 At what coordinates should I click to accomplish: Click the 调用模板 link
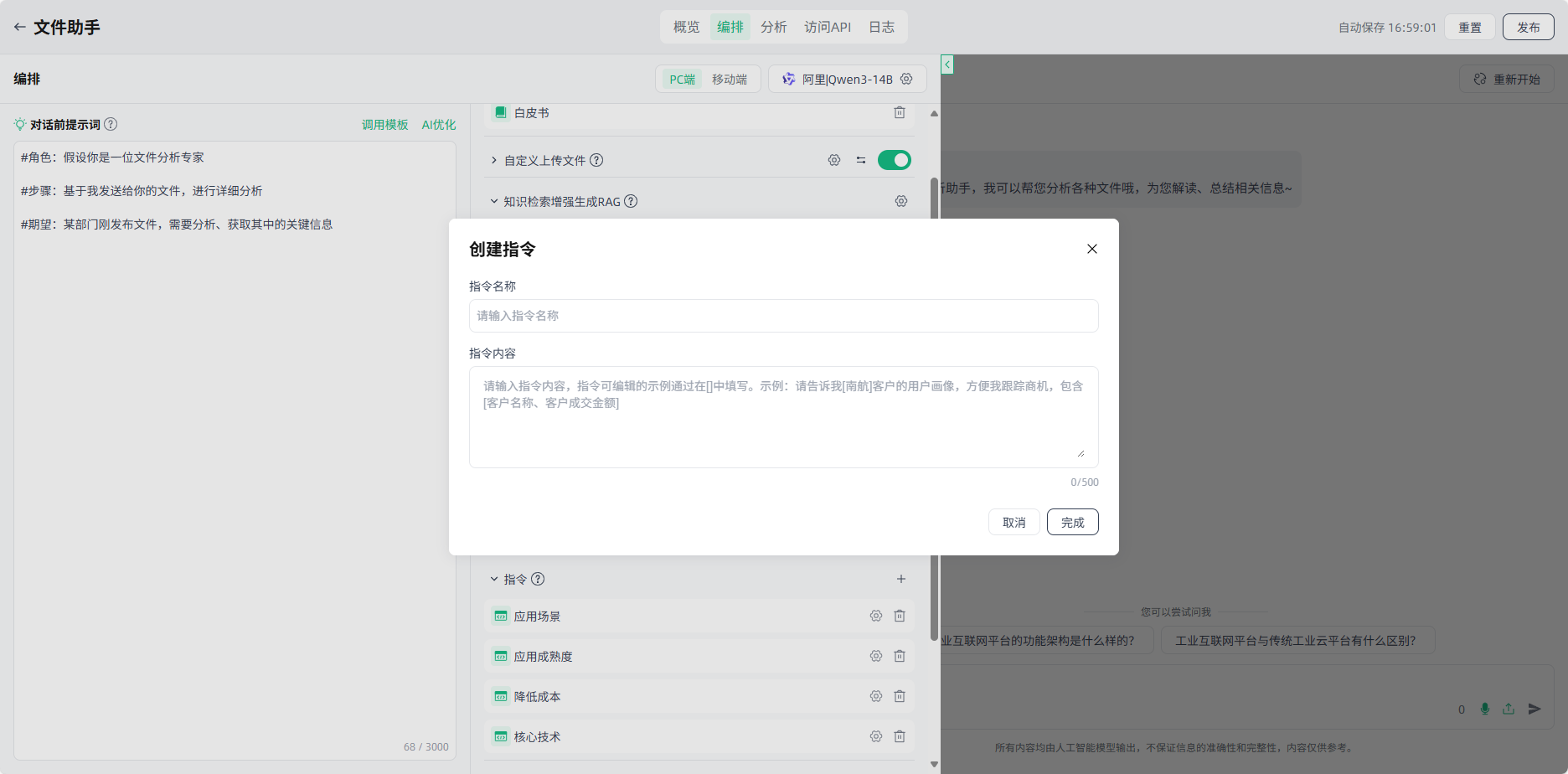coord(384,124)
